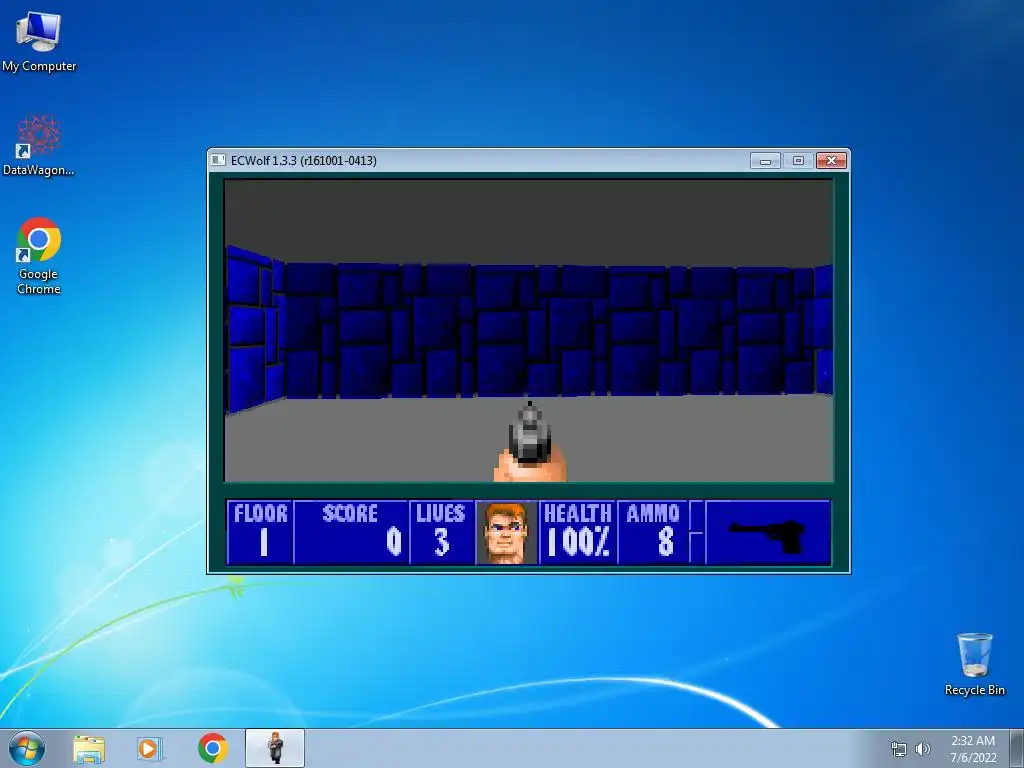1024x768 pixels.
Task: Open the volume speaker tray icon
Action: pyautogui.click(x=922, y=749)
